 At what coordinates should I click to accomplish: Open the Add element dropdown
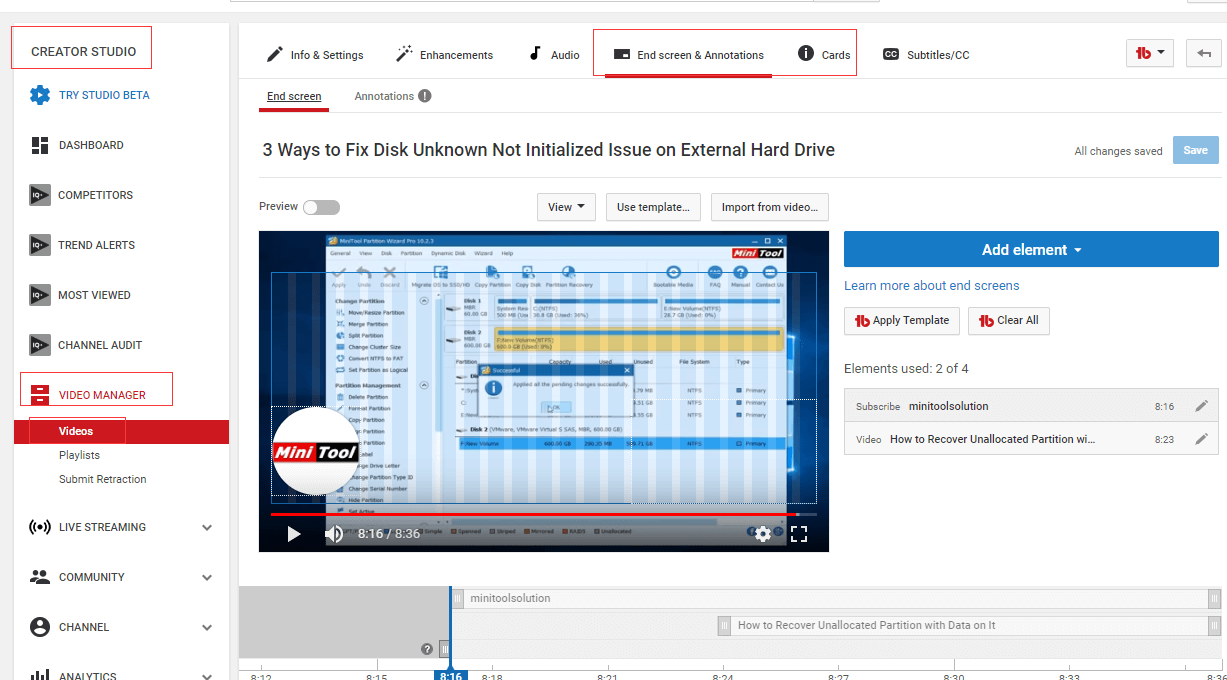click(x=1031, y=250)
